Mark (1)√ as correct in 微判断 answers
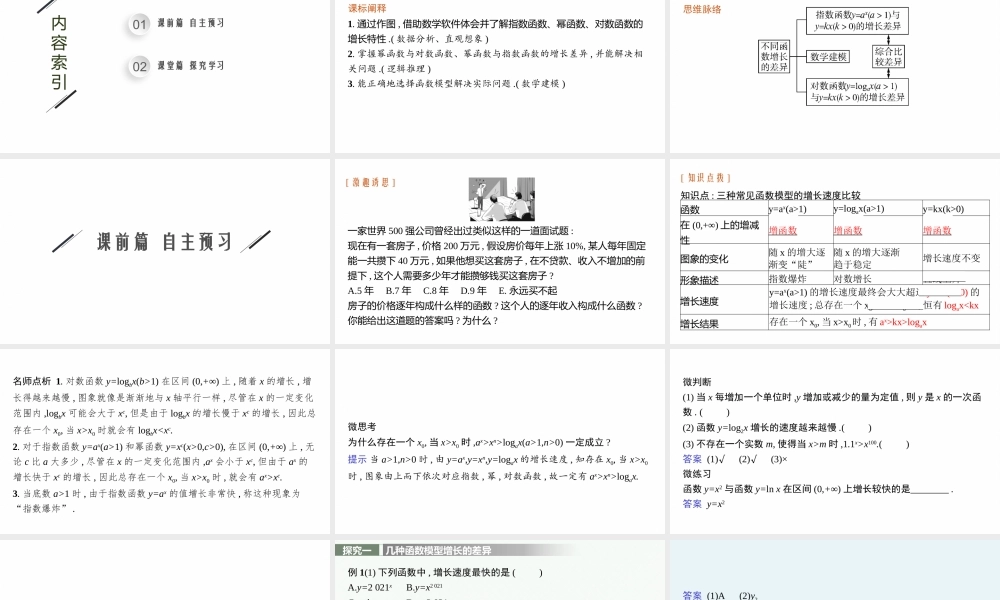The height and width of the screenshot is (600, 1000). point(717,458)
